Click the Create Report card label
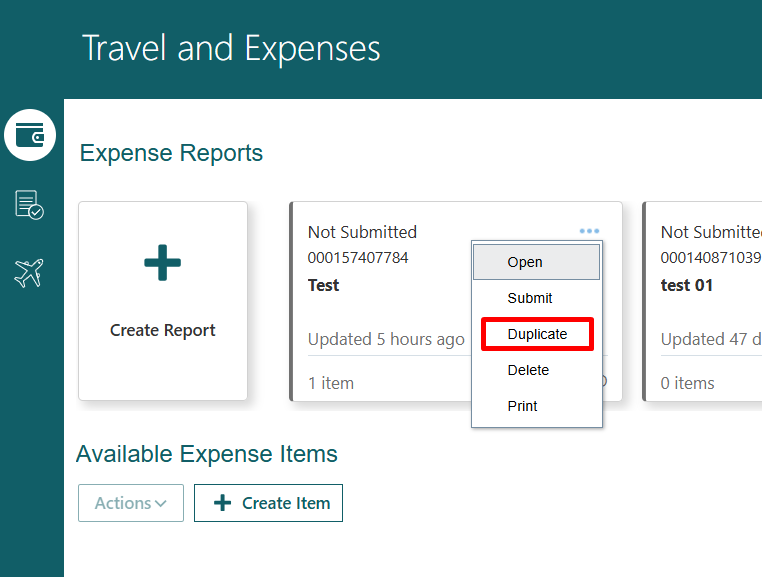The height and width of the screenshot is (577, 762). pyautogui.click(x=162, y=330)
